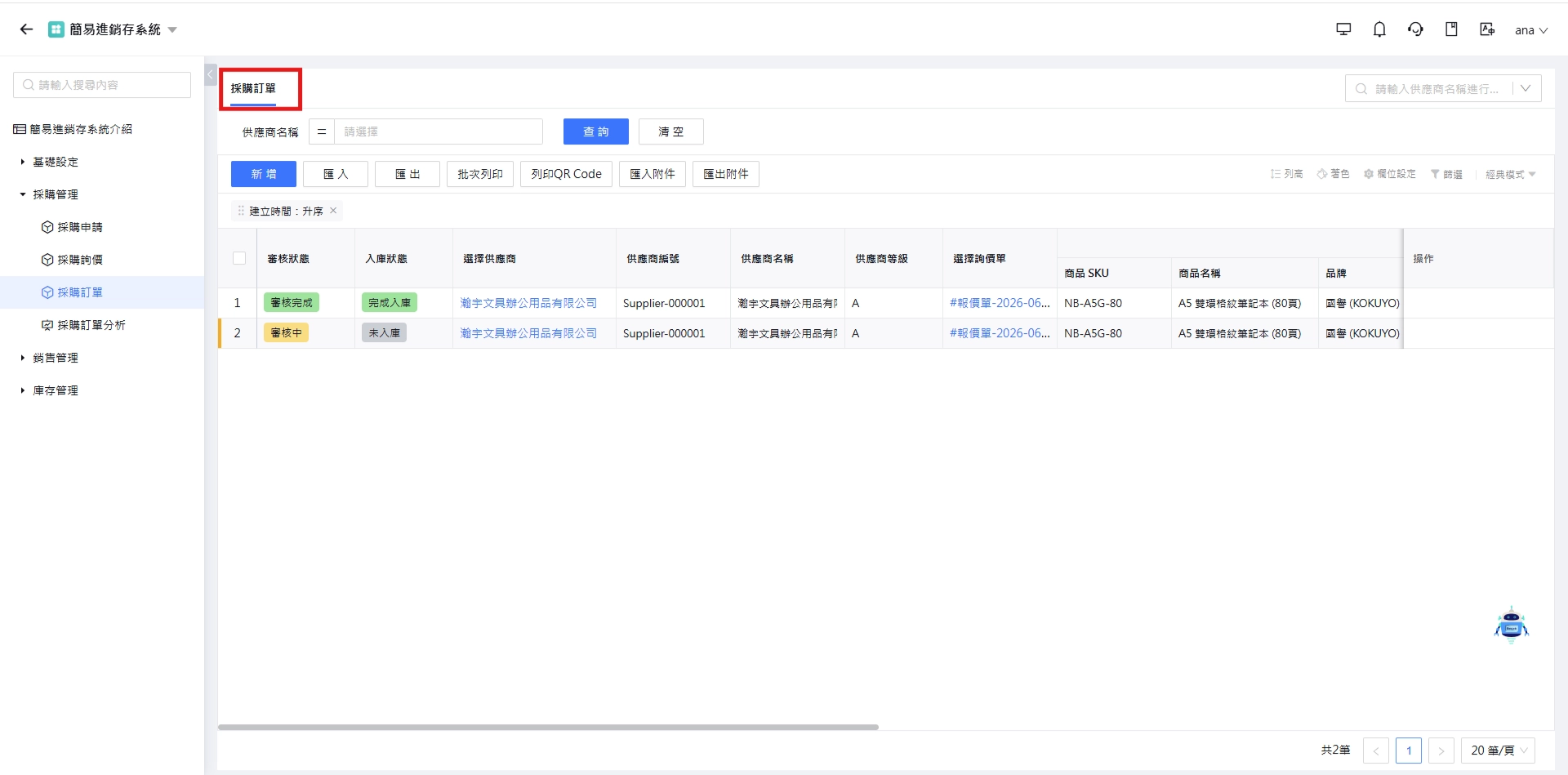
Task: Open row 2 quotation link #報價單-2026-06
Action: coord(1000,333)
